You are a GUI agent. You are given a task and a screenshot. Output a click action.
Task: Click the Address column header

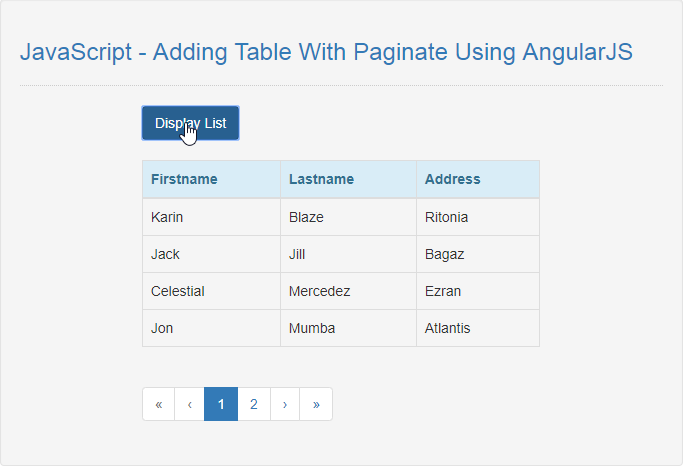(478, 179)
